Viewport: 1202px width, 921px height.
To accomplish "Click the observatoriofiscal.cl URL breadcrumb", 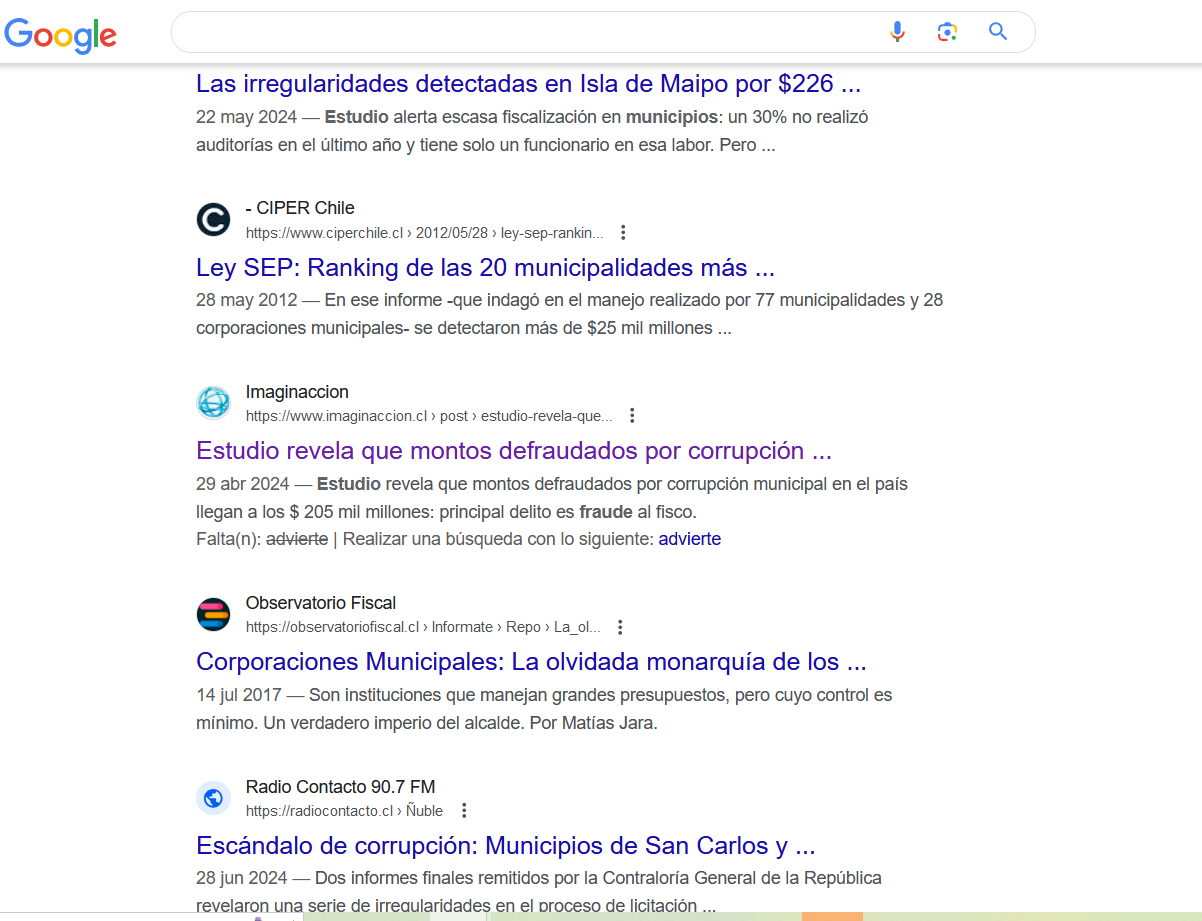I will coord(423,628).
